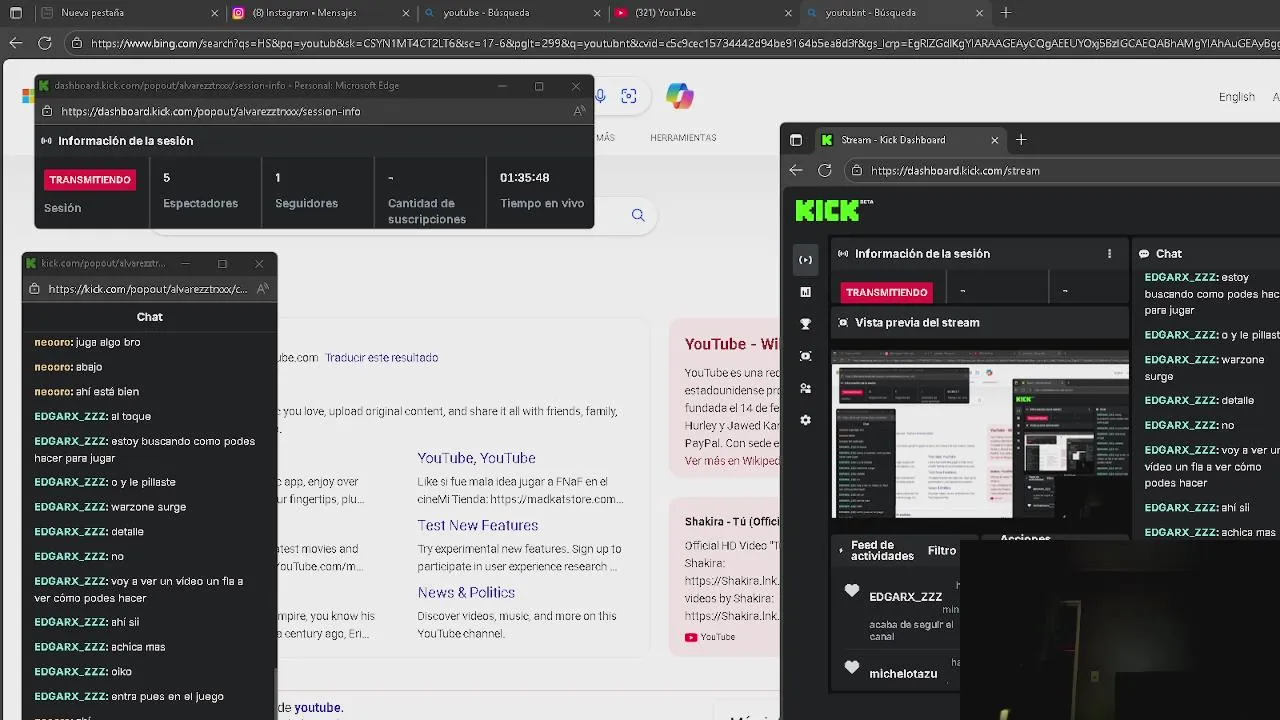Viewport: 1280px width, 720px height.
Task: Refresh the Kick Dashboard browser page
Action: [825, 170]
